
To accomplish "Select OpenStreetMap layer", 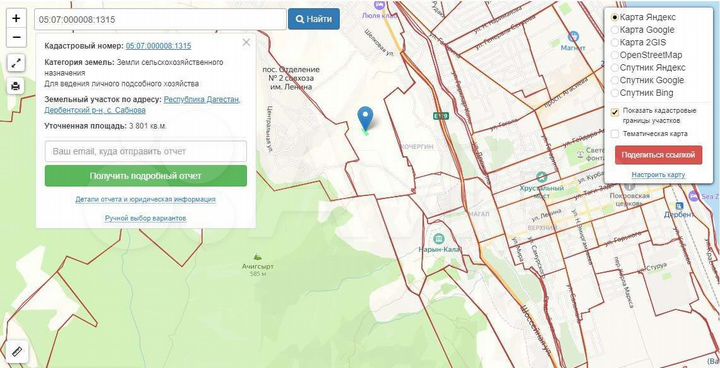I will tap(614, 55).
